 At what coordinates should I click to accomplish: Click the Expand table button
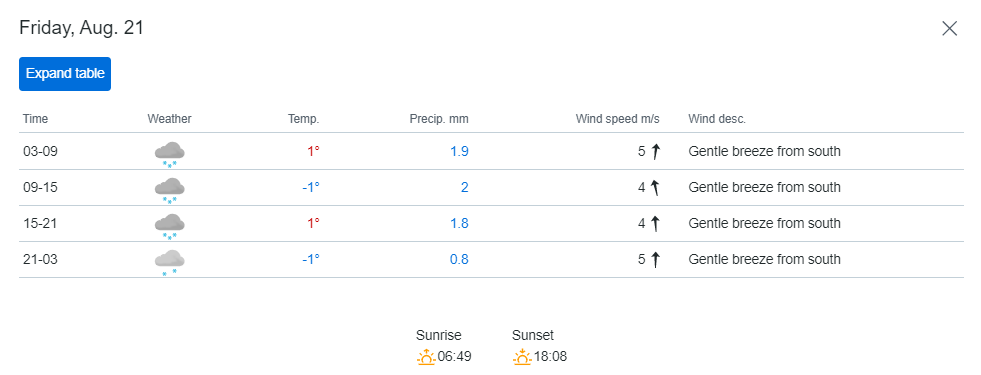click(x=65, y=74)
